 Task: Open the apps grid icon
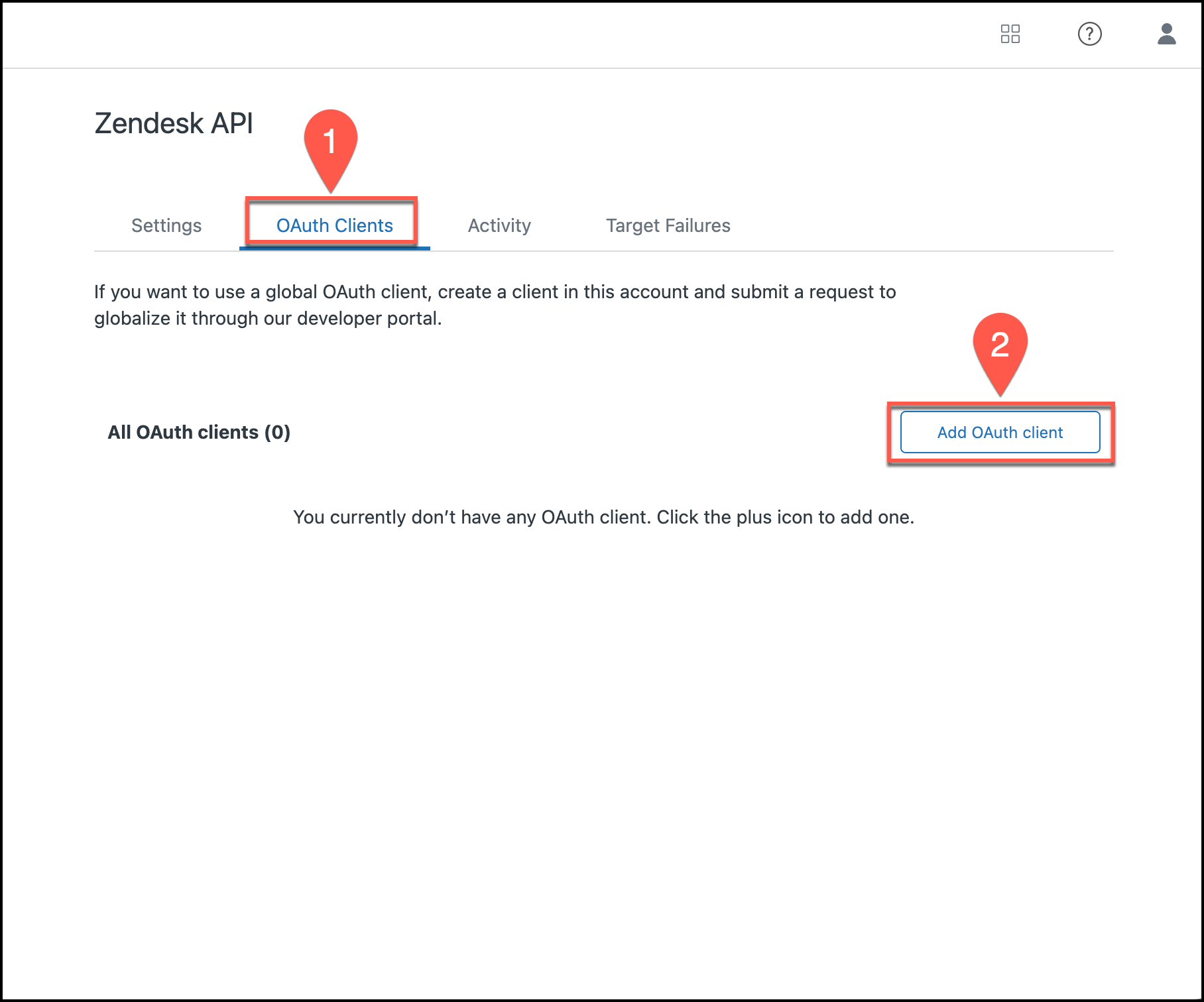[x=1010, y=34]
